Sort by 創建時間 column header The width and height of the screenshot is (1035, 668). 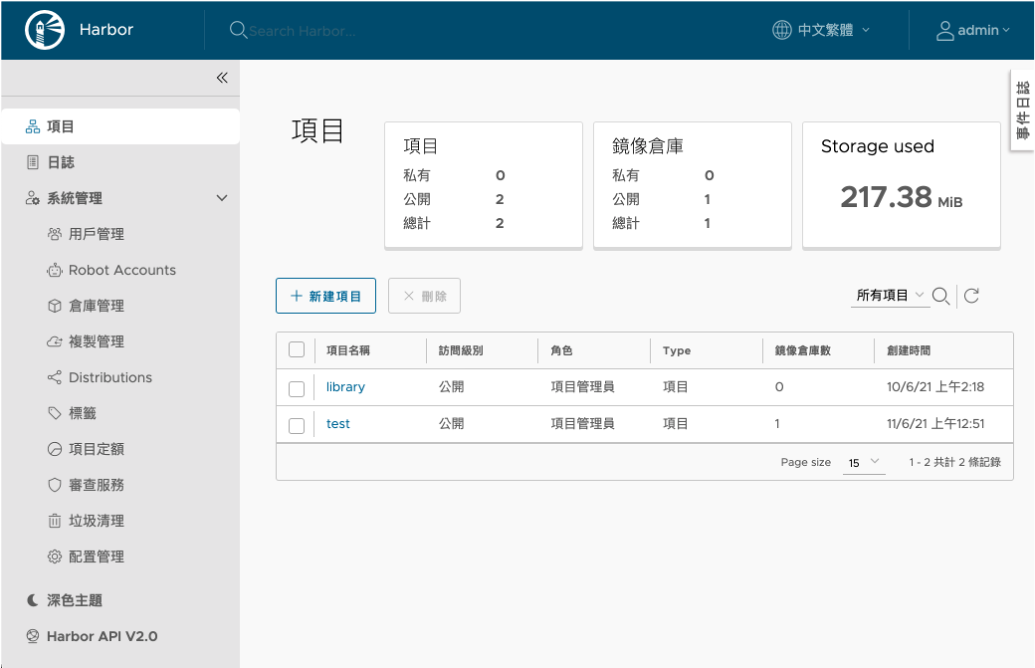pyautogui.click(x=908, y=351)
